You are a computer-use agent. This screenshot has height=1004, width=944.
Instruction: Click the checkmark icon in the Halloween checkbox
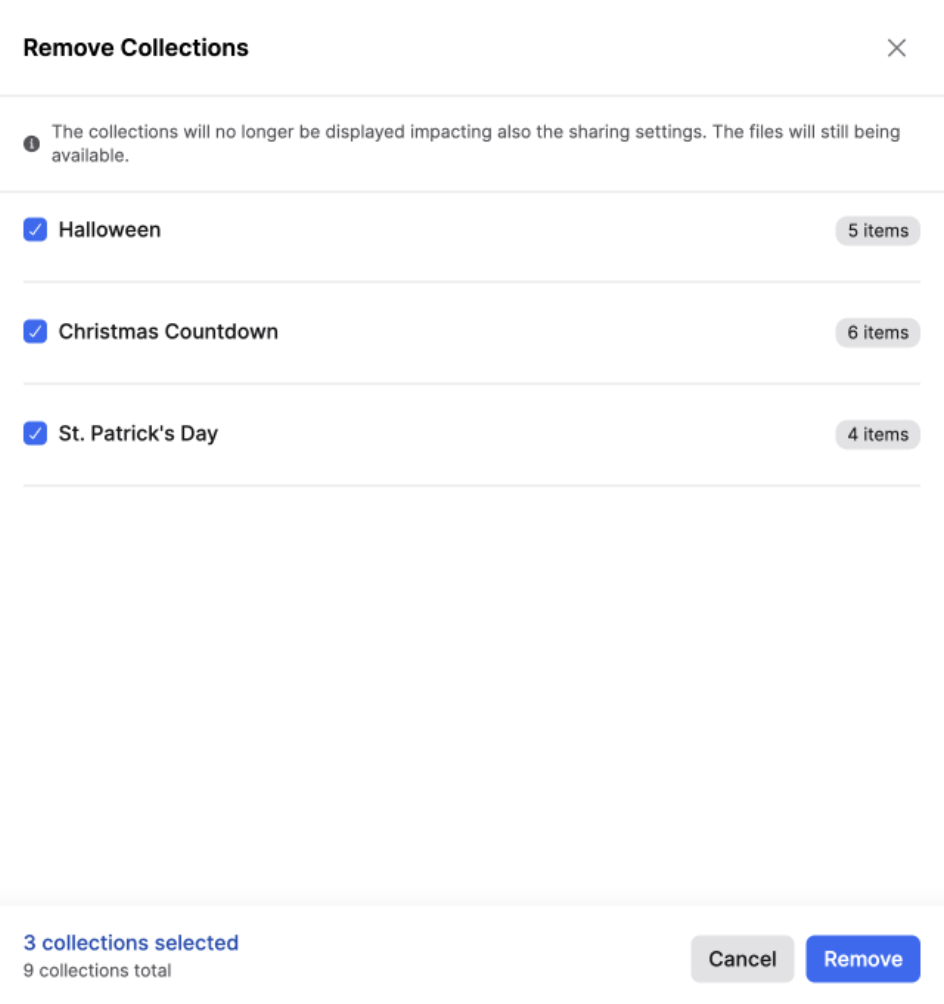click(x=37, y=229)
